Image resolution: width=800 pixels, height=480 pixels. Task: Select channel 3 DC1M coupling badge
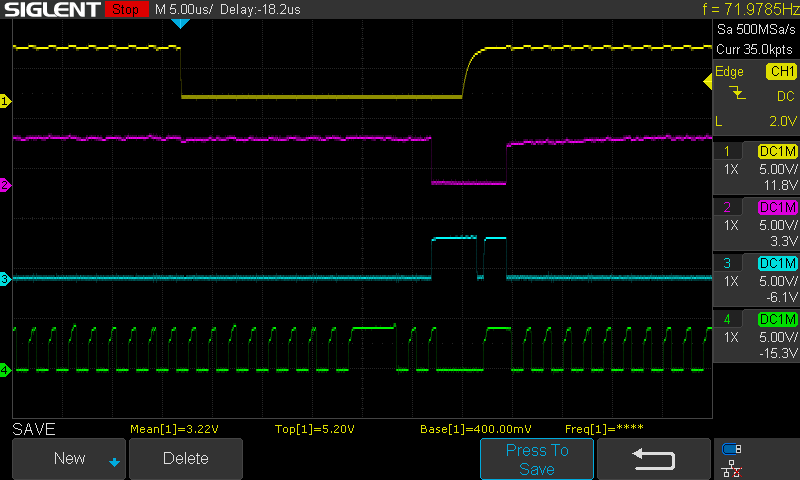click(x=778, y=263)
